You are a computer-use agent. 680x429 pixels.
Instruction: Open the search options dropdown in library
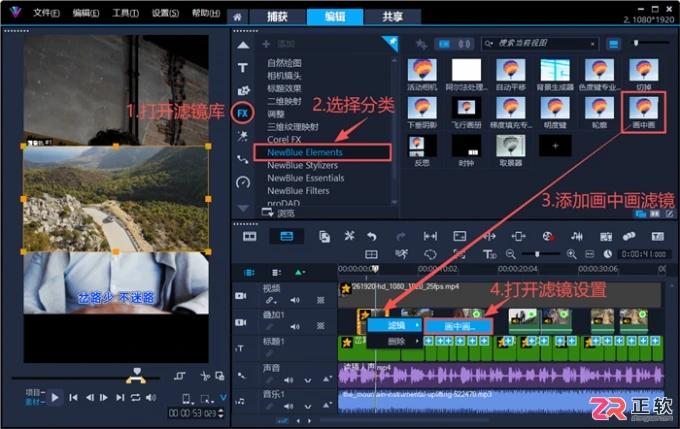click(x=488, y=43)
